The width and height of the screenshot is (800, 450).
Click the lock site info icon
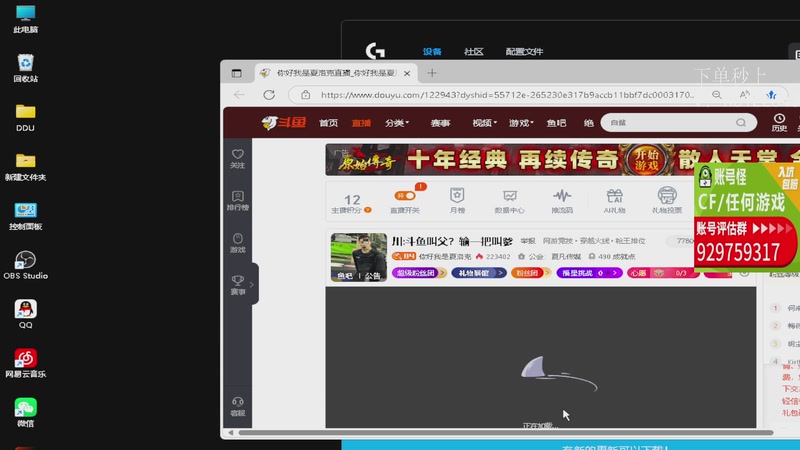tap(305, 95)
